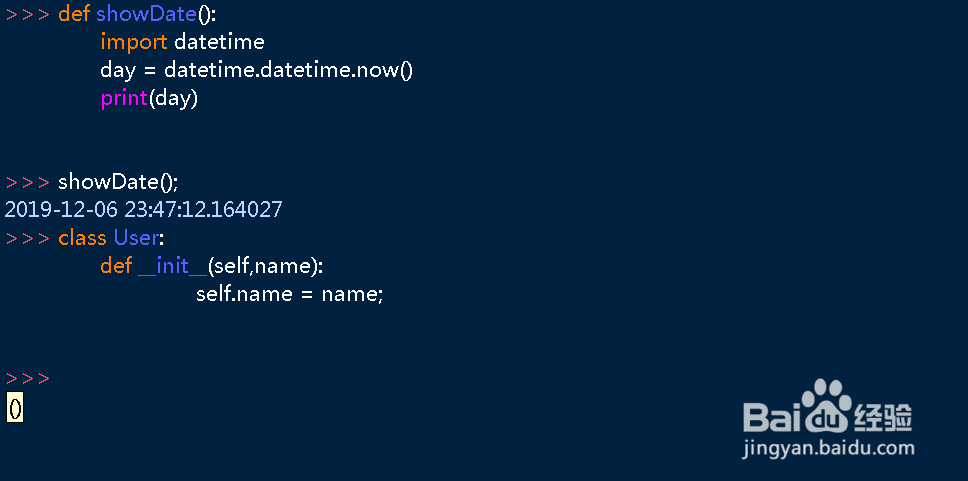This screenshot has width=968, height=481.
Task: Click the "(day)" argument after print
Action: 174,99
